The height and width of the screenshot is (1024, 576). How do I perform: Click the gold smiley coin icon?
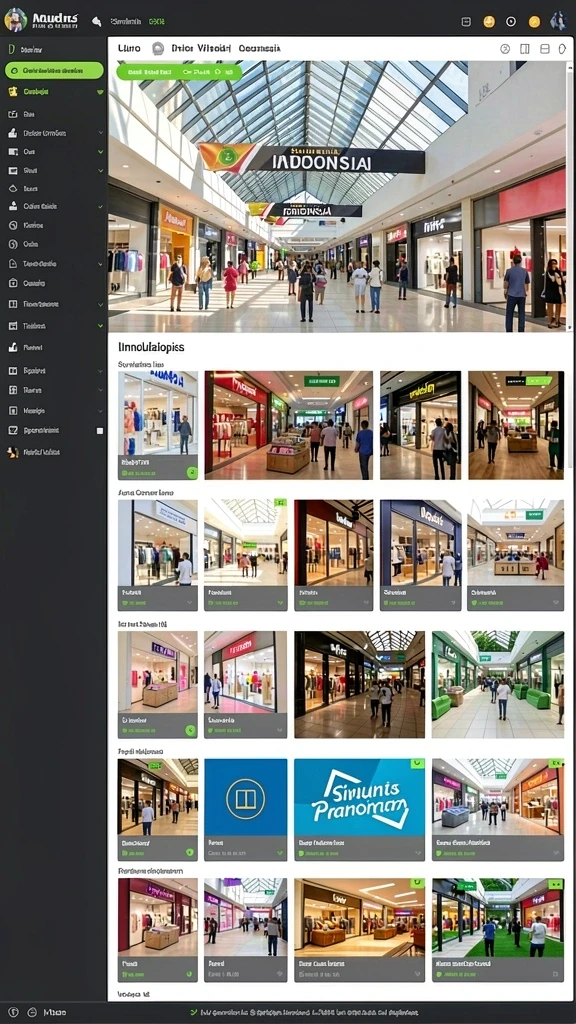click(488, 22)
